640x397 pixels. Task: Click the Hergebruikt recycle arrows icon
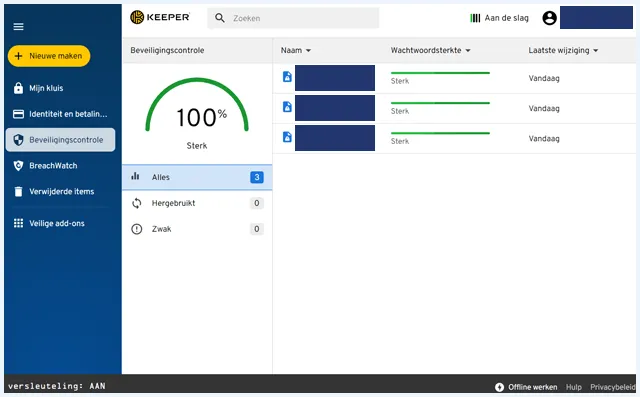137,203
